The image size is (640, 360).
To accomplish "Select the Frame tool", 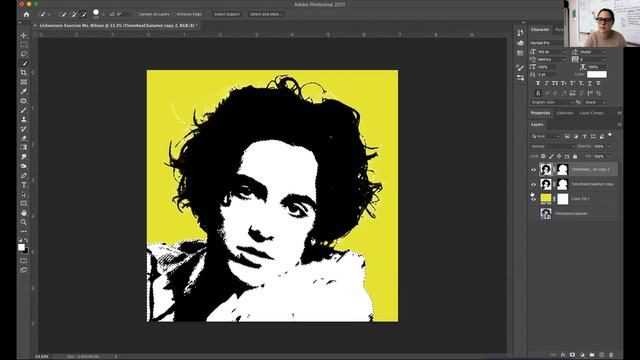I will click(x=24, y=82).
